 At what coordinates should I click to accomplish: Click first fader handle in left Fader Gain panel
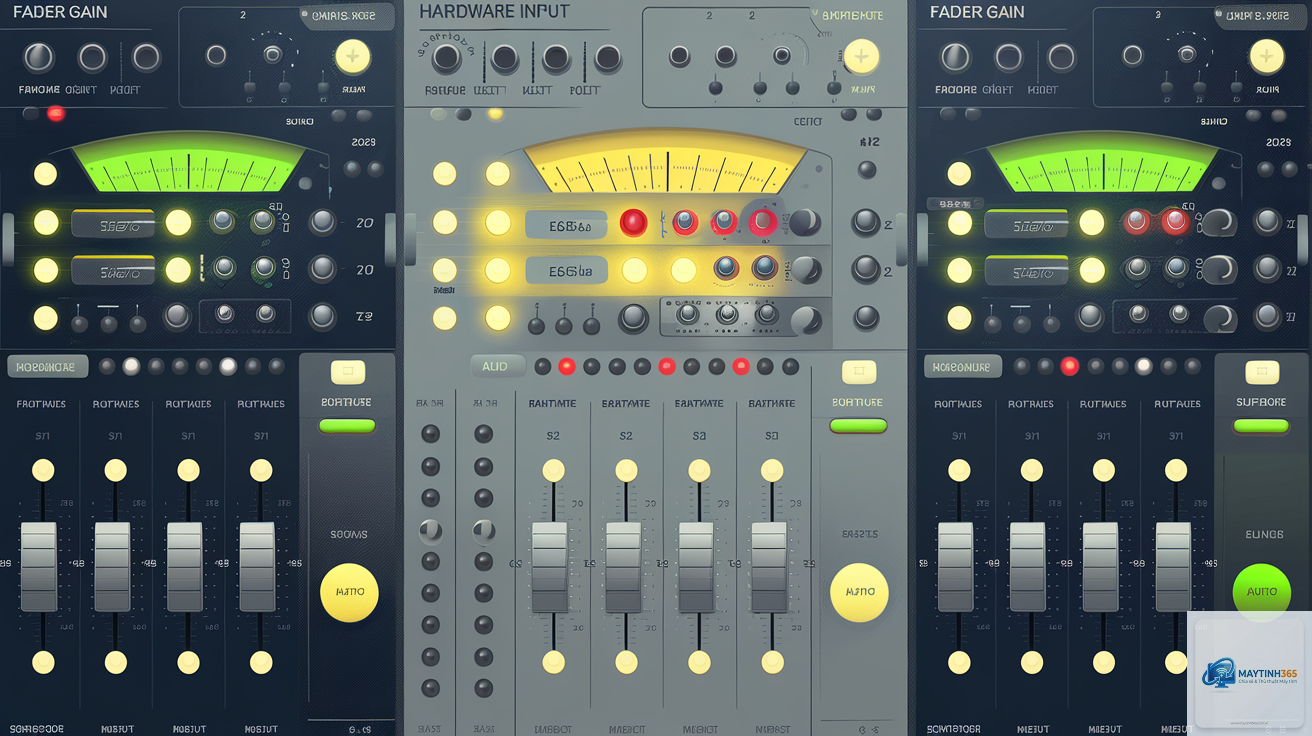(x=39, y=567)
